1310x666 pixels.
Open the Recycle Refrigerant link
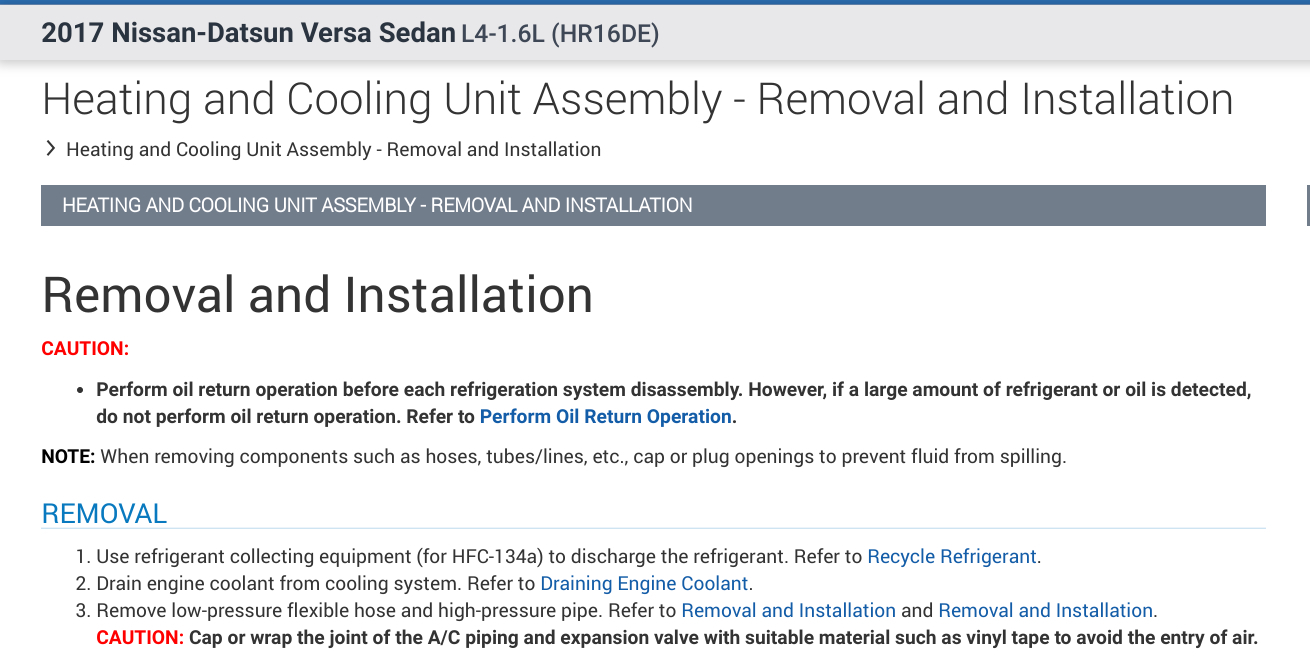point(952,557)
